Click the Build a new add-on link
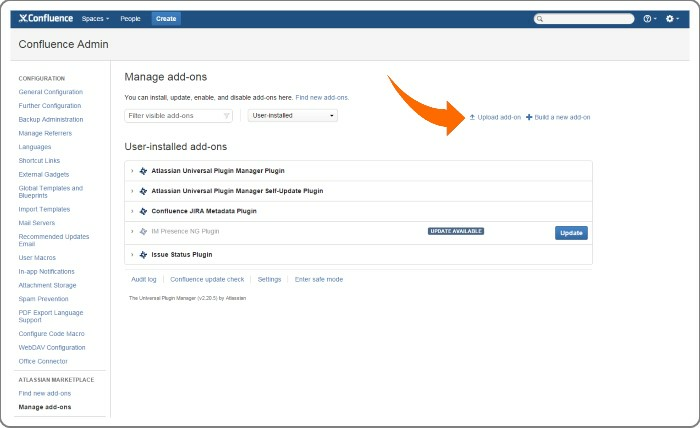 pyautogui.click(x=562, y=117)
